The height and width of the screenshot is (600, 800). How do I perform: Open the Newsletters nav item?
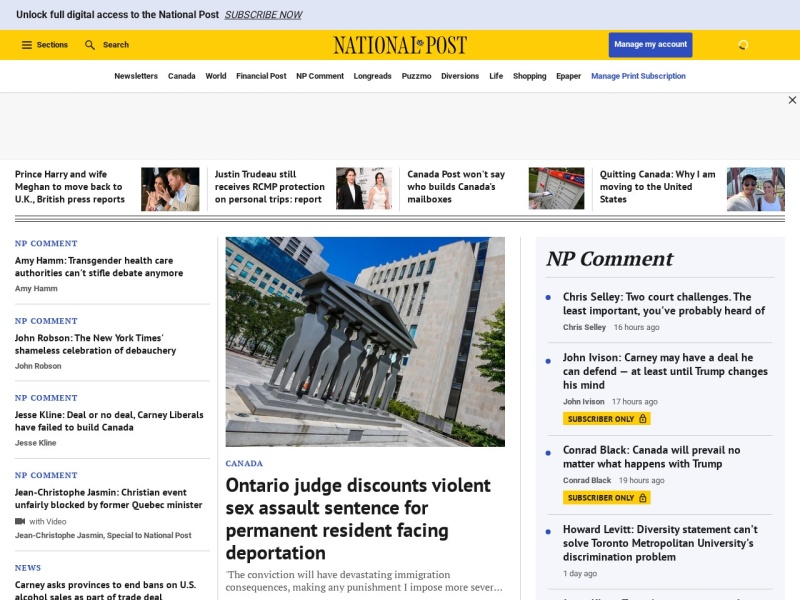tap(136, 76)
